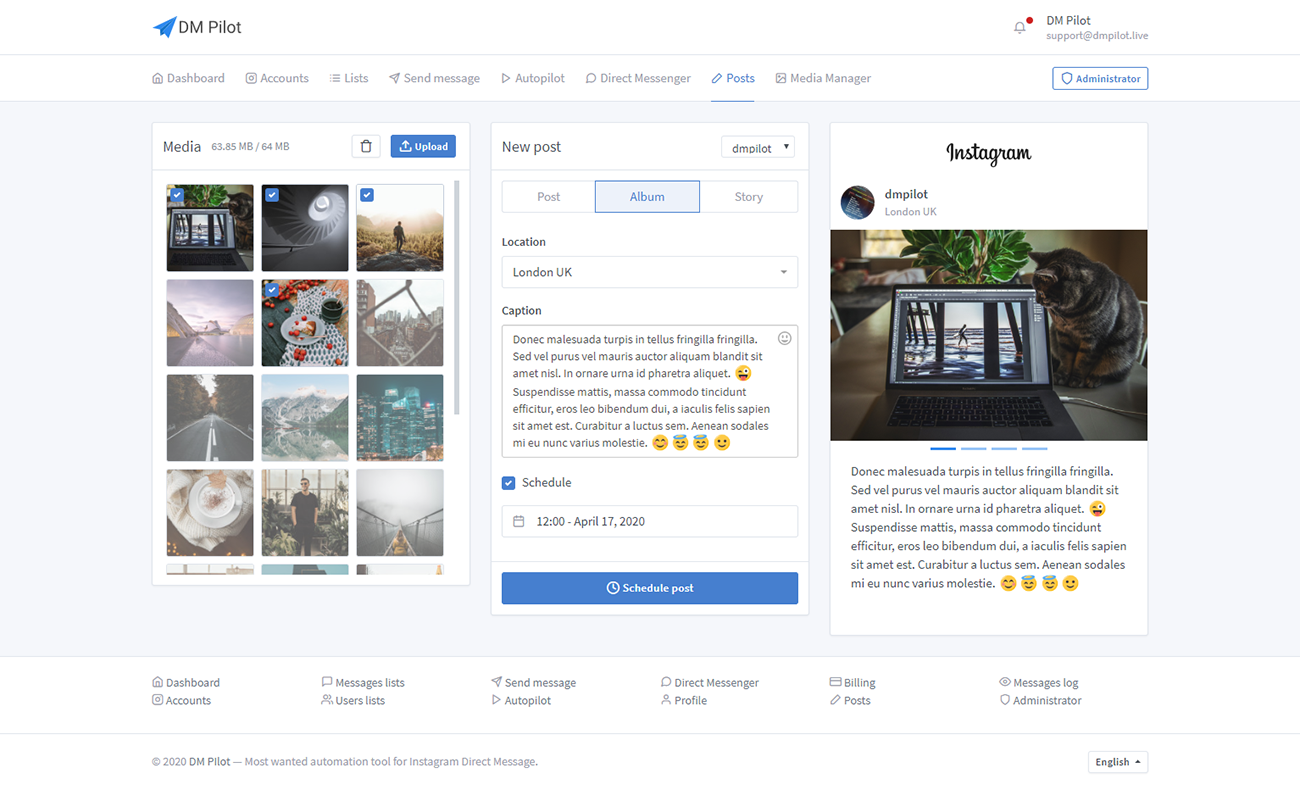Select the man standing among plants photo

pyautogui.click(x=305, y=513)
